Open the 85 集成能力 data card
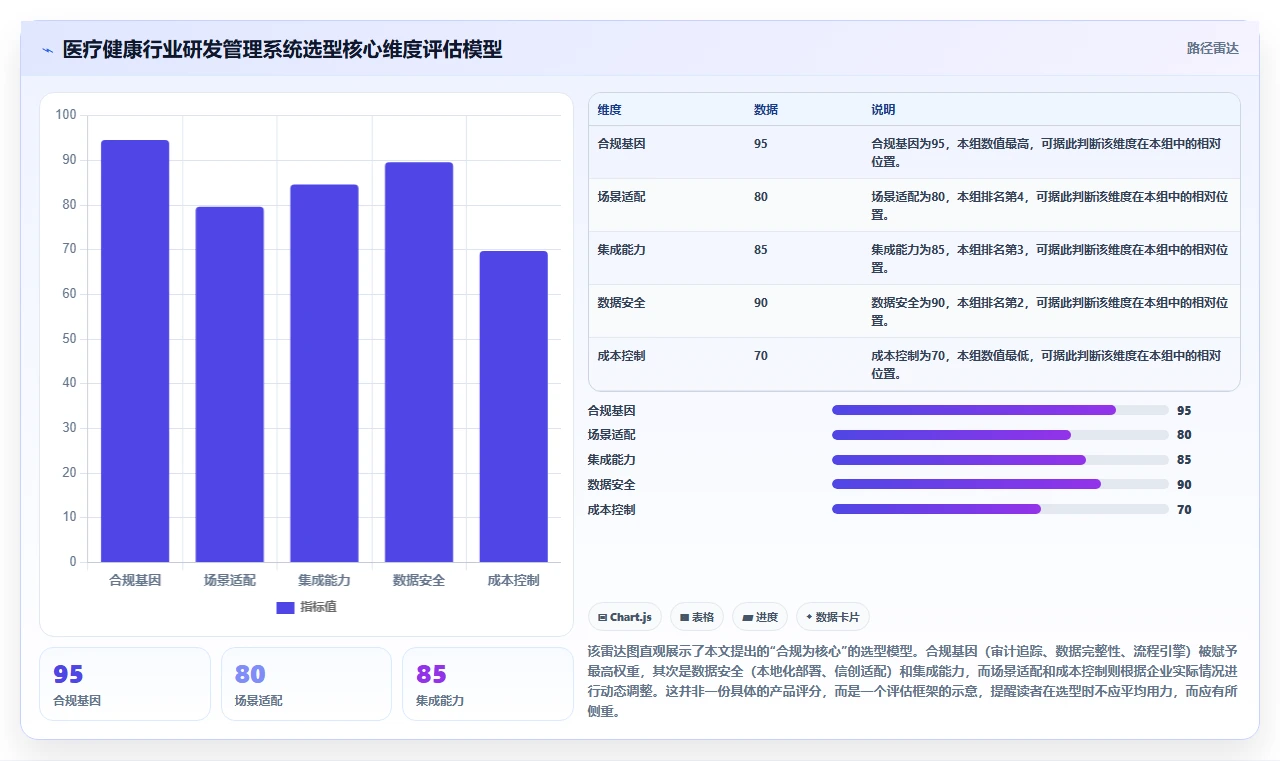 (487, 684)
